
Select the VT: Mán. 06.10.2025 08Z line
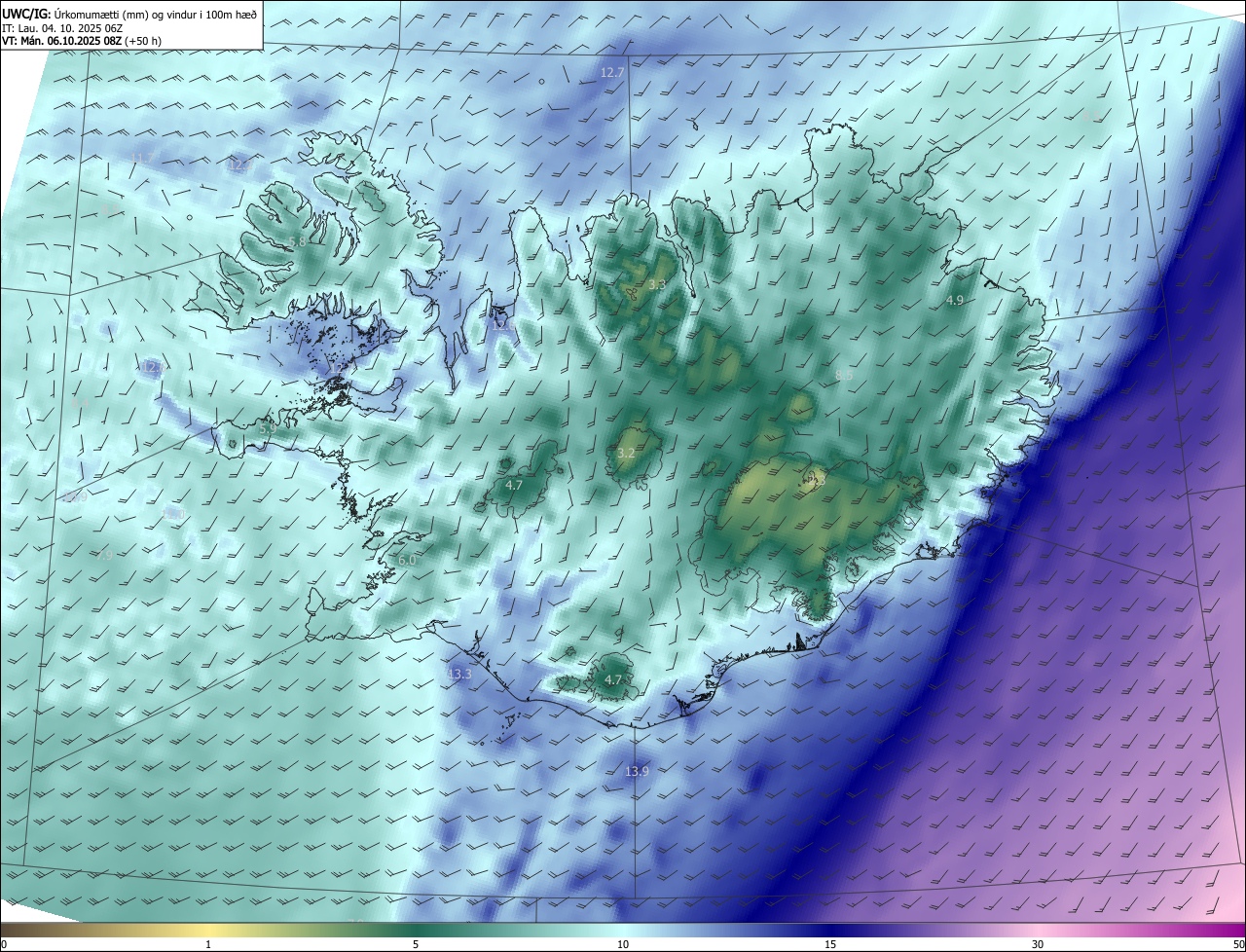point(82,41)
